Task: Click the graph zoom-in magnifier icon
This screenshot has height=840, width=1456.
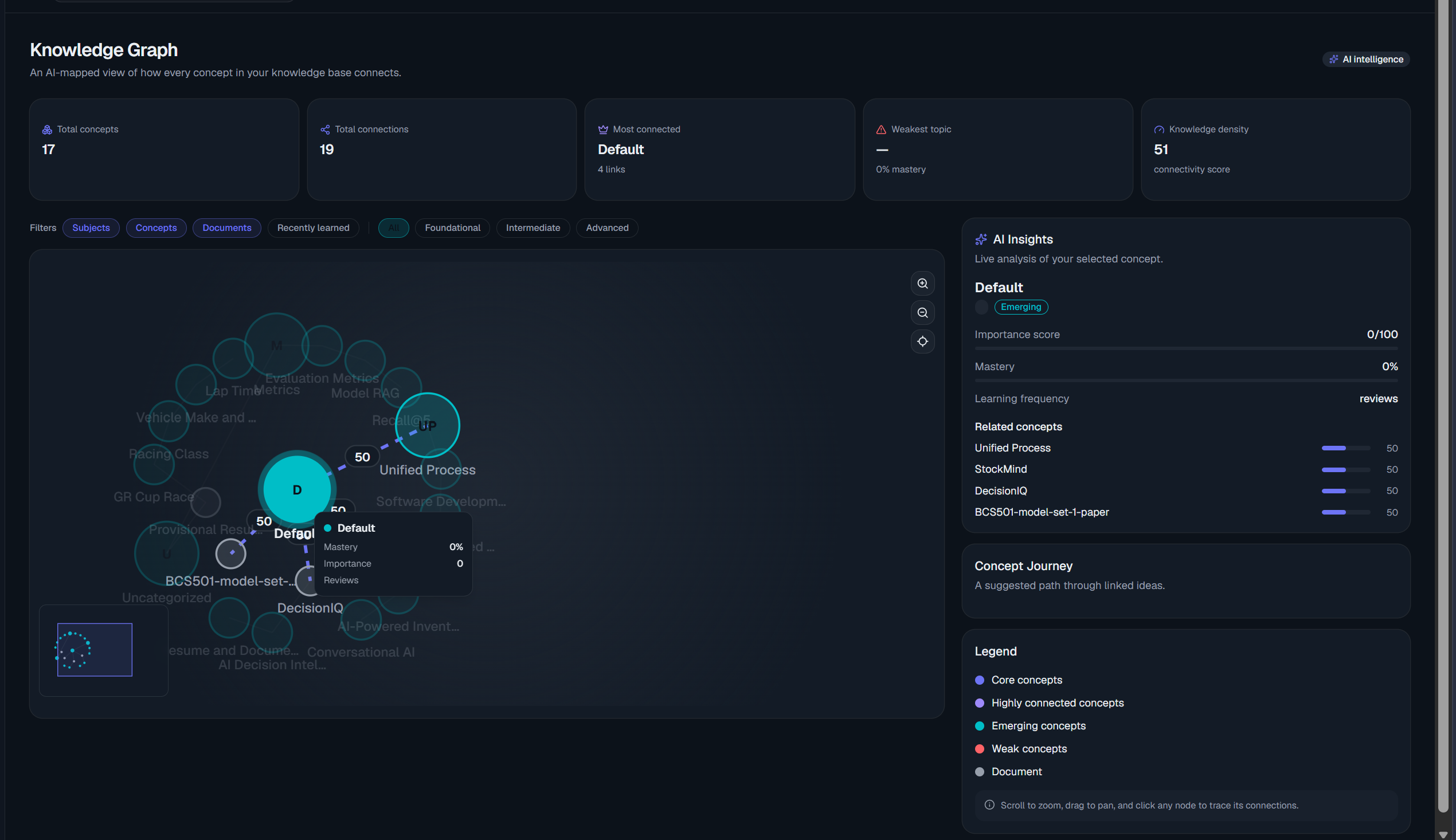Action: (922, 284)
